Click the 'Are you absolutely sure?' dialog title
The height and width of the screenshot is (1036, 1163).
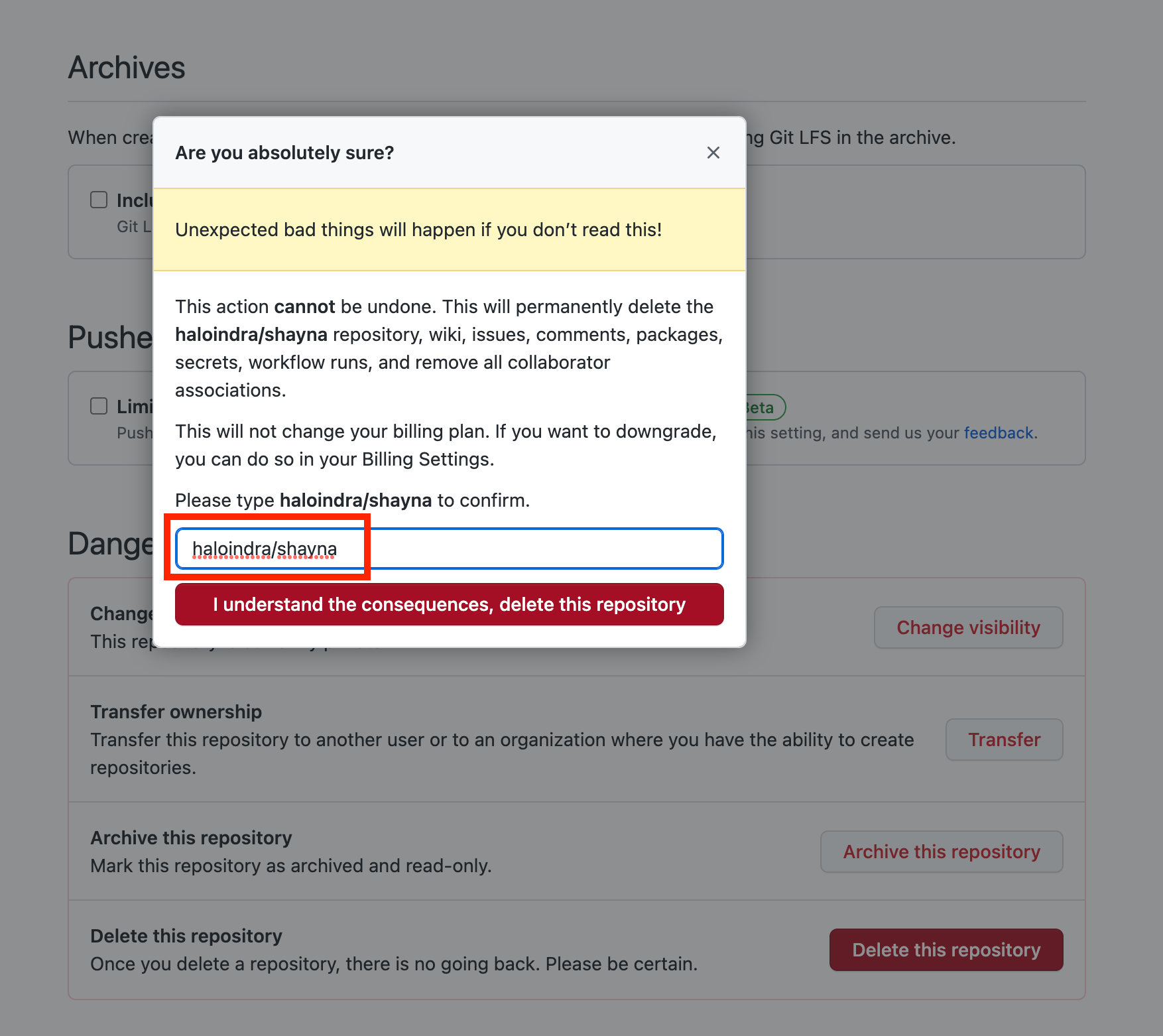(x=284, y=153)
